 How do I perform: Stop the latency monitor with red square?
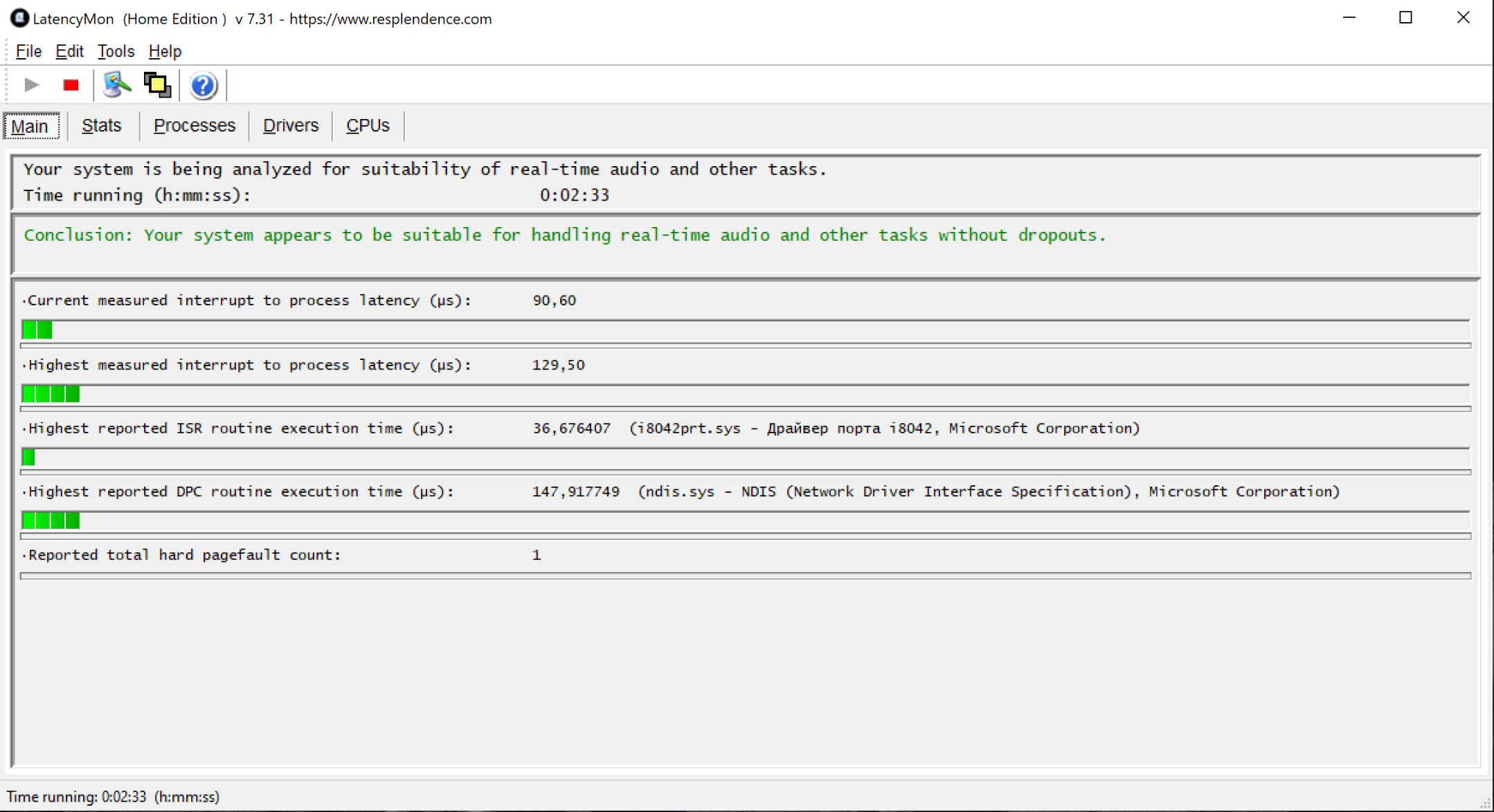point(71,85)
